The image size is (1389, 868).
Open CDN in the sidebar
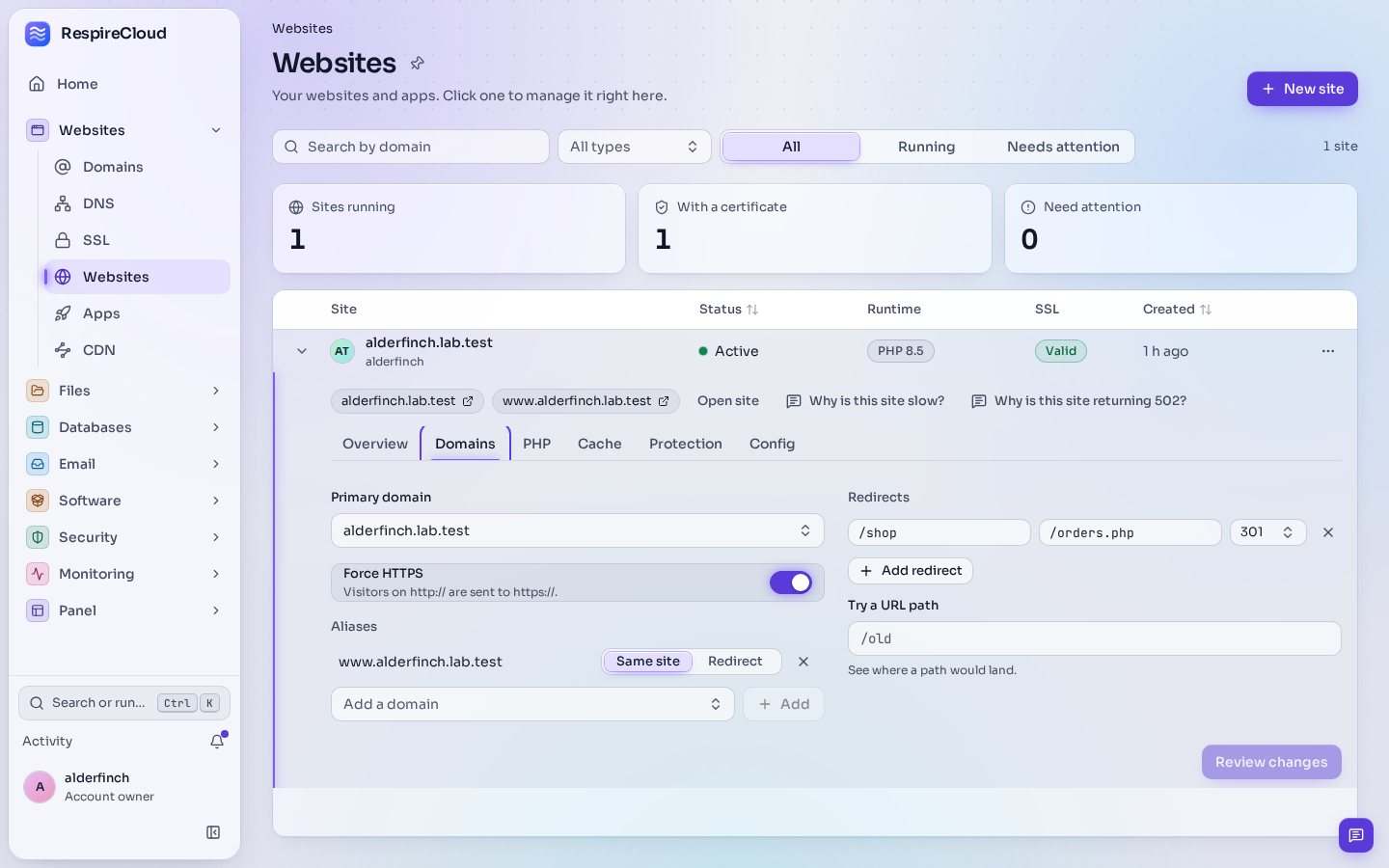click(x=137, y=350)
